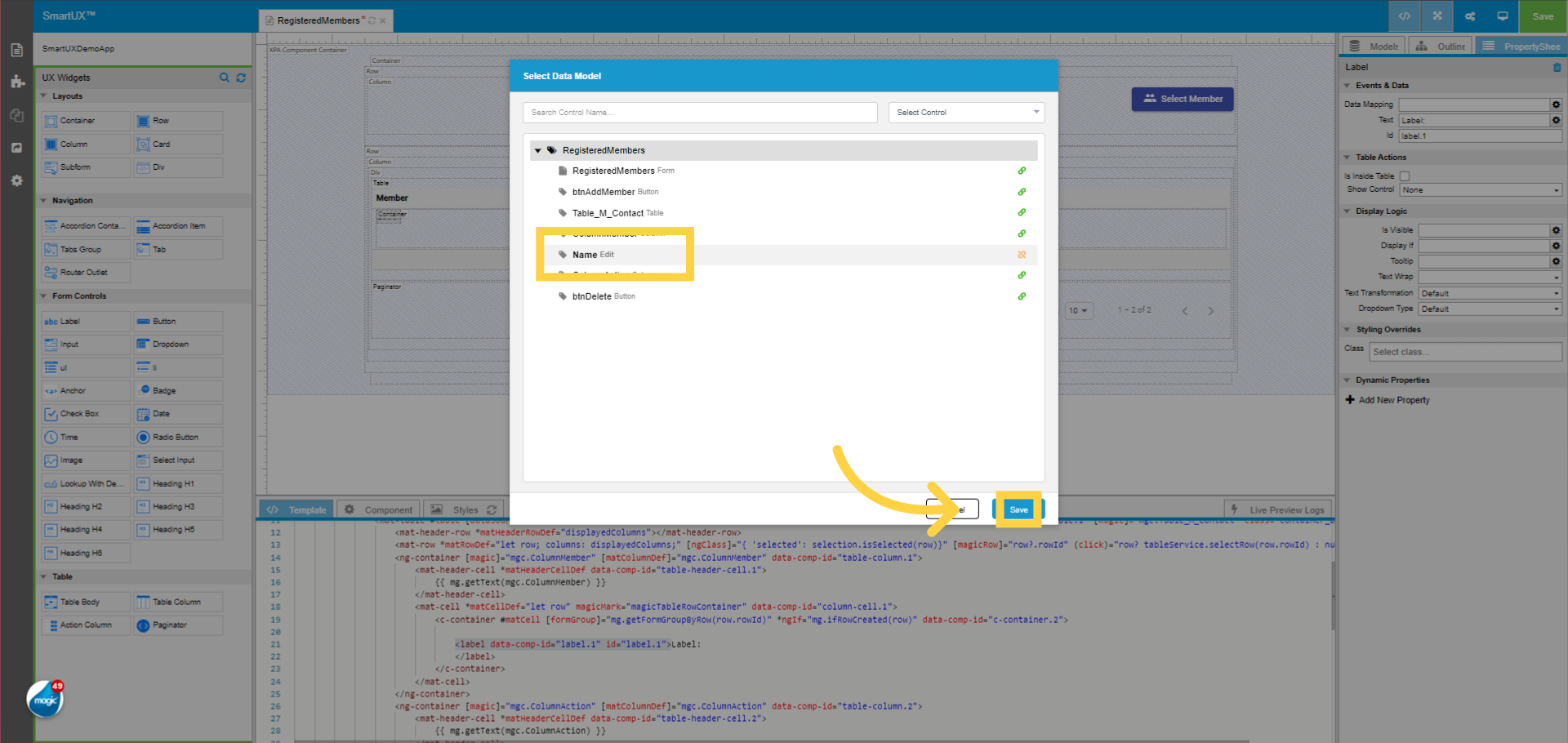The image size is (1568, 743).
Task: Collapse the Styling Overrides section
Action: point(1347,330)
